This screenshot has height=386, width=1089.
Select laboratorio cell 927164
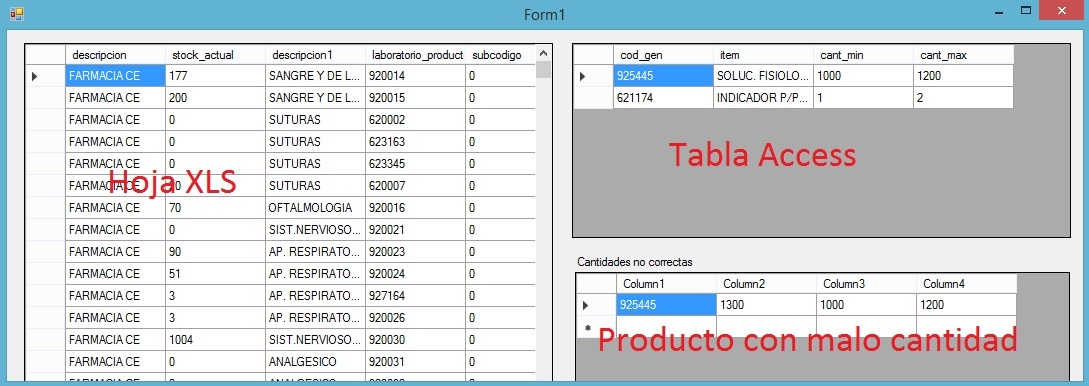pyautogui.click(x=415, y=296)
